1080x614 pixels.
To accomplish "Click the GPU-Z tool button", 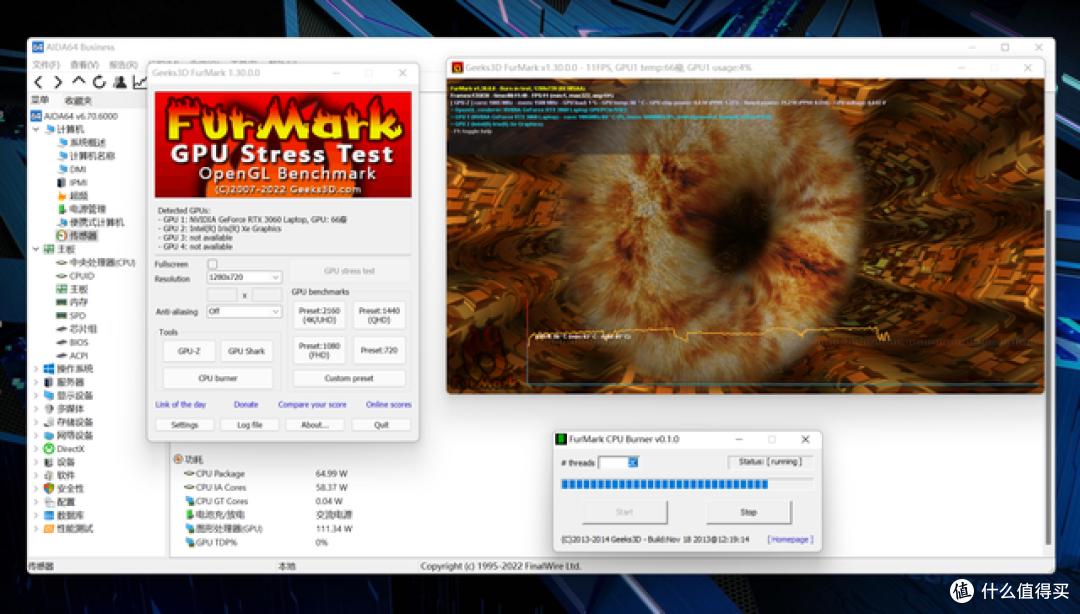I will (x=189, y=351).
